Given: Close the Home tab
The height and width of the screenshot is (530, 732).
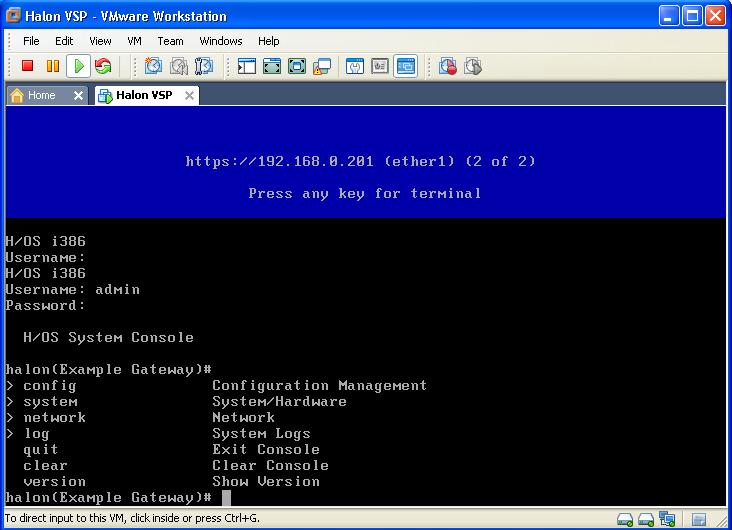Looking at the screenshot, I should 78,96.
